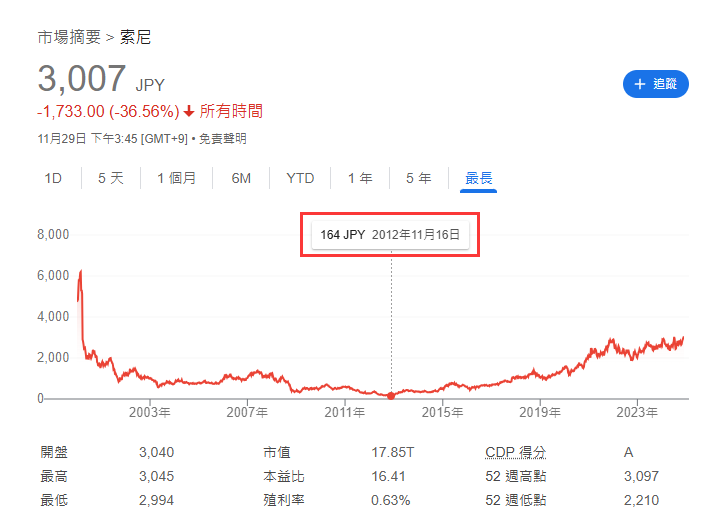Click the -1,733.00 (-36.56%) change text
This screenshot has height=521, width=709.
(108, 111)
